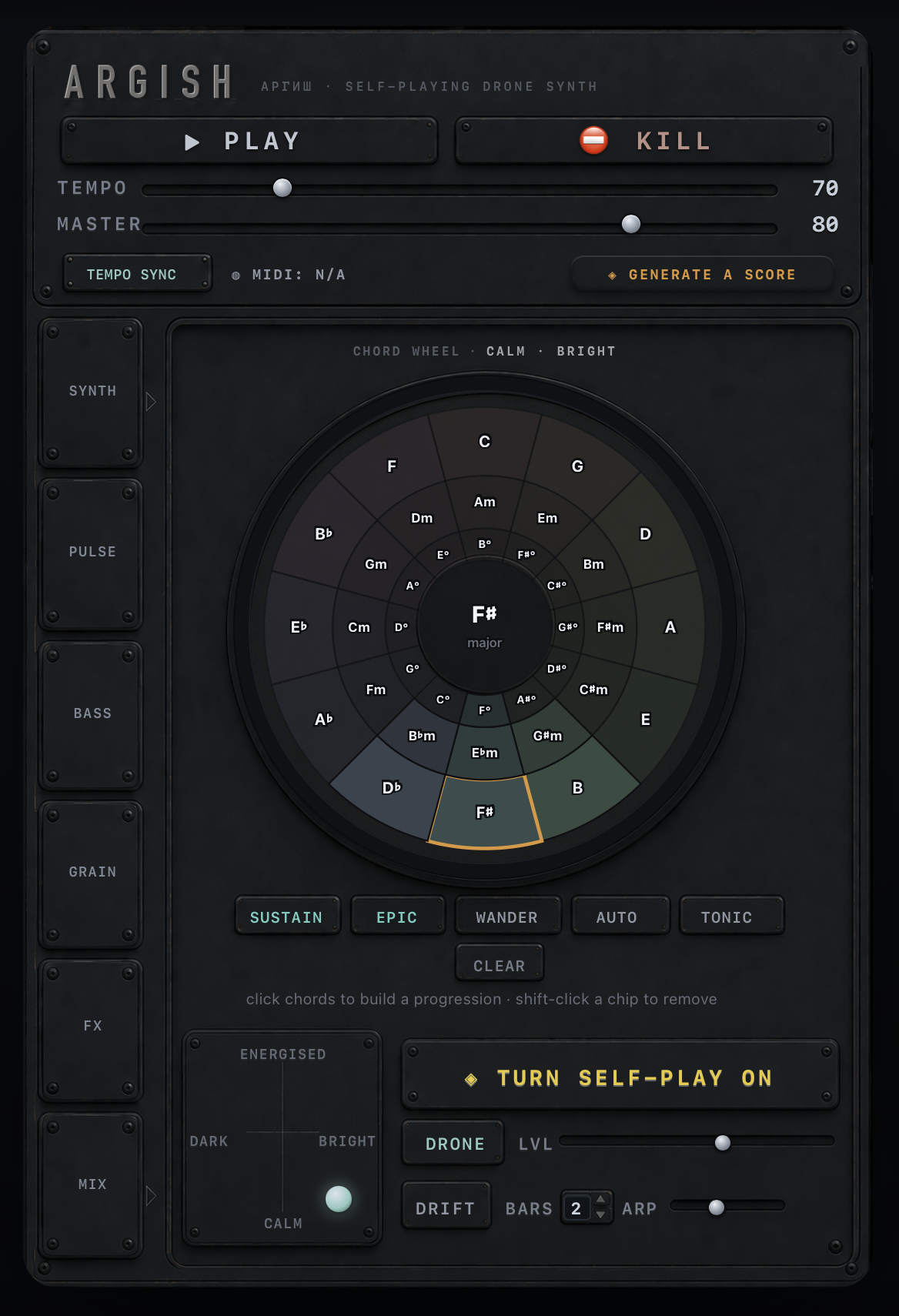Select Gm chord on wheel

tap(376, 564)
